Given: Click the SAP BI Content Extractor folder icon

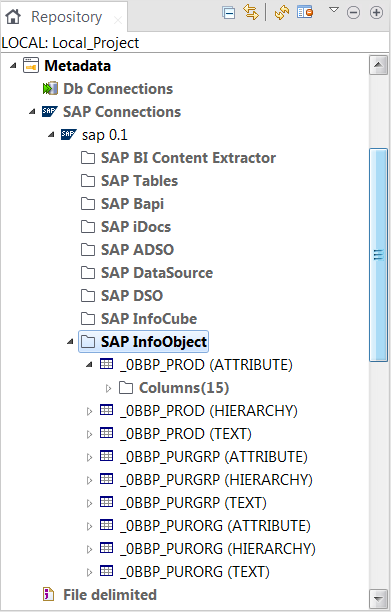Looking at the screenshot, I should [88, 158].
